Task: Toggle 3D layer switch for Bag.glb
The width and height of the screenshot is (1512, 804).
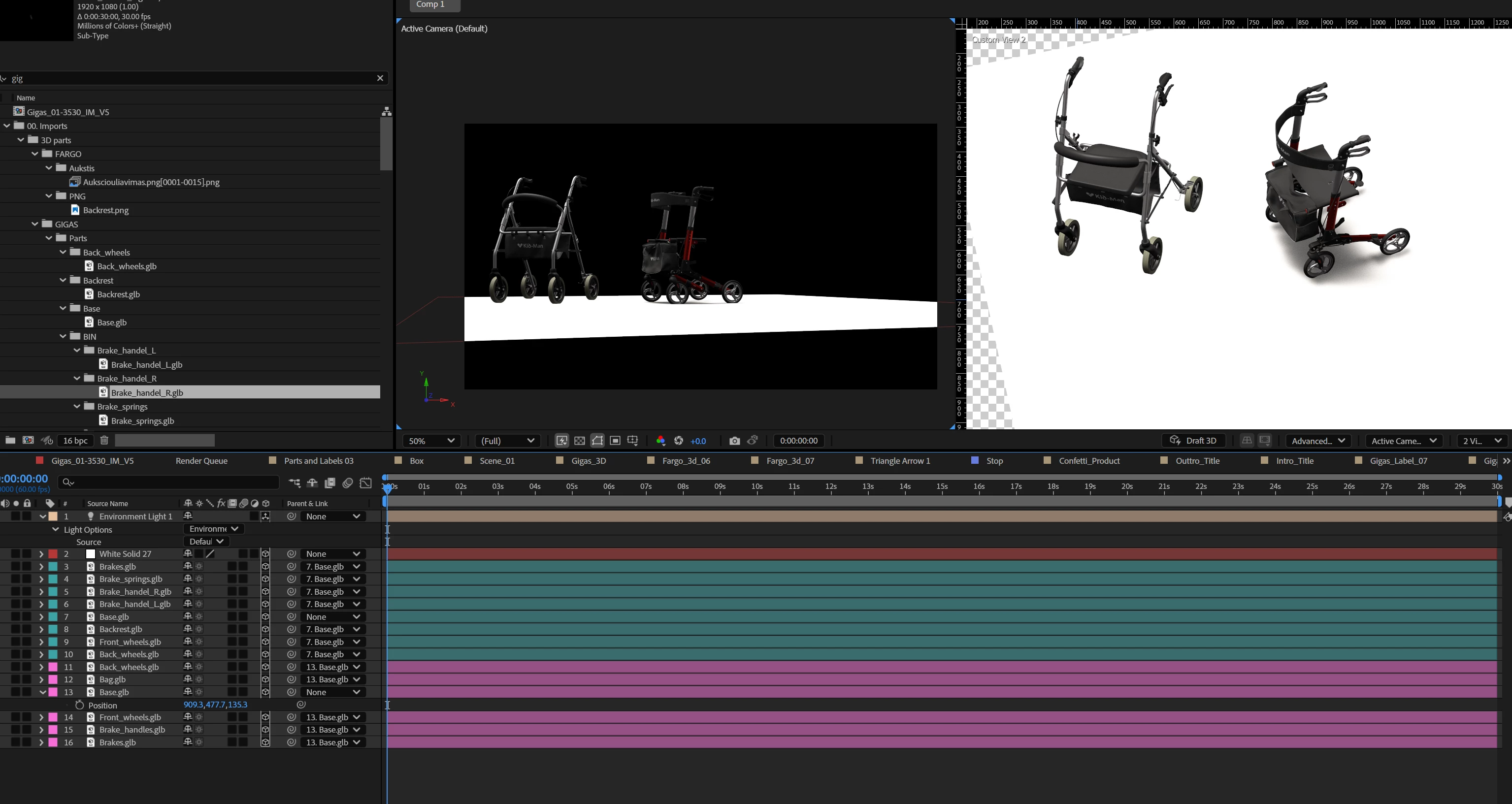Action: pos(265,679)
